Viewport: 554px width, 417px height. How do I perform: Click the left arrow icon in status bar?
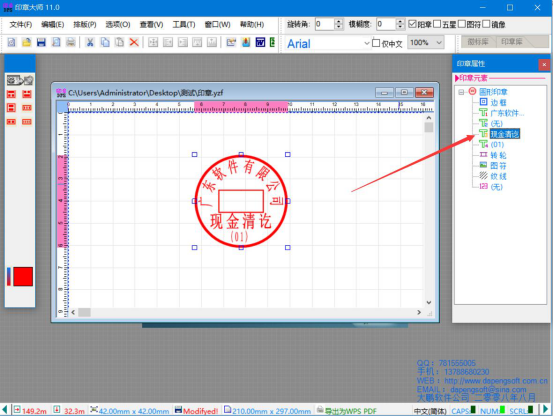click(5, 410)
